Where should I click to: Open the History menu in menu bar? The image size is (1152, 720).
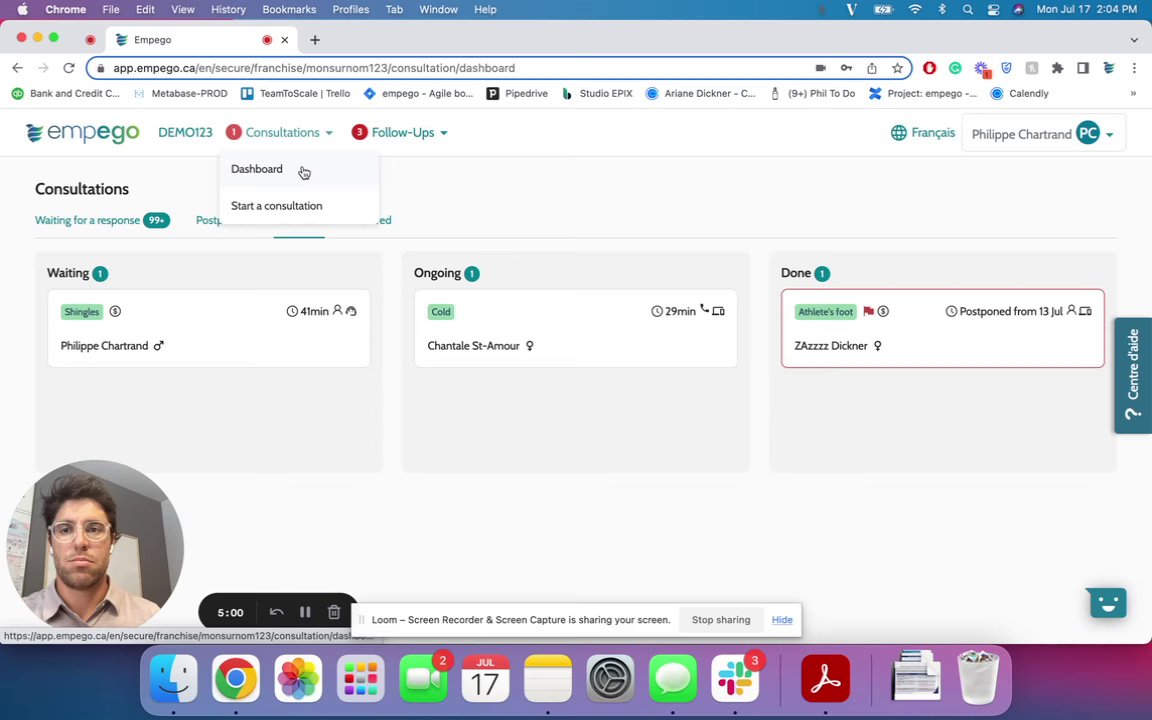click(228, 10)
